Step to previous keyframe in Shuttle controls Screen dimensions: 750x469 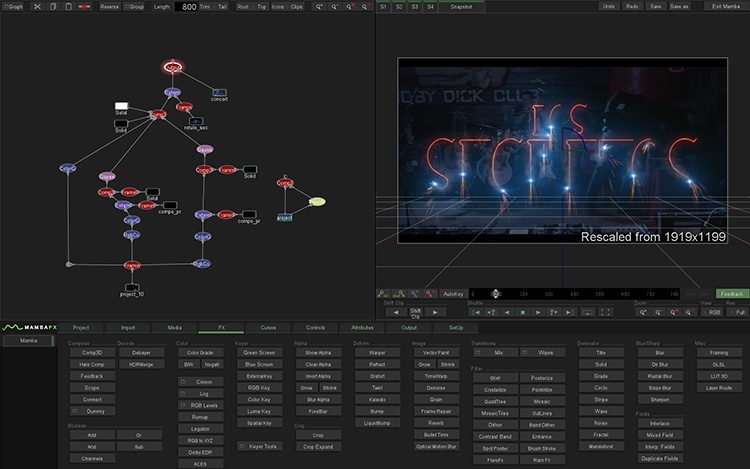(x=491, y=312)
